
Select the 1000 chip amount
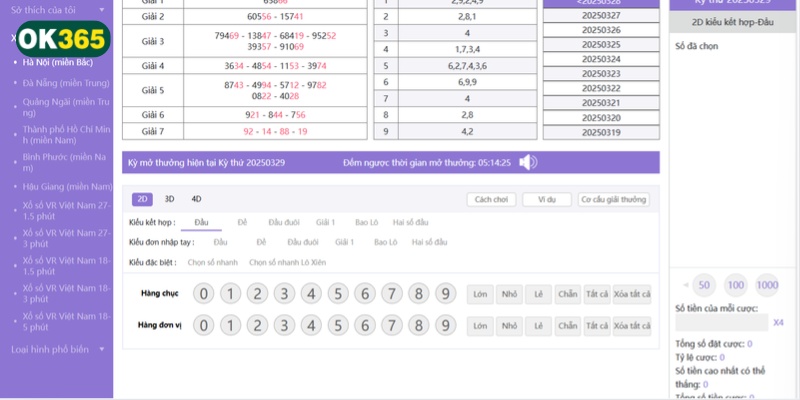click(x=767, y=284)
